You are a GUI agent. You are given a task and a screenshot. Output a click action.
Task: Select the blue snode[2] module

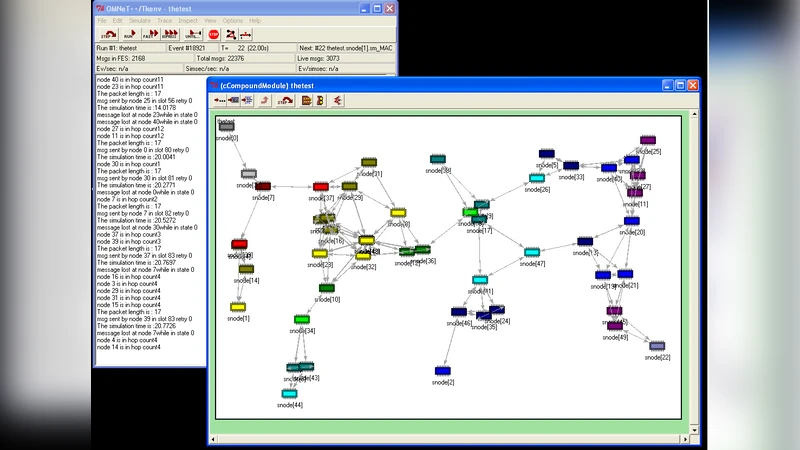pos(443,371)
